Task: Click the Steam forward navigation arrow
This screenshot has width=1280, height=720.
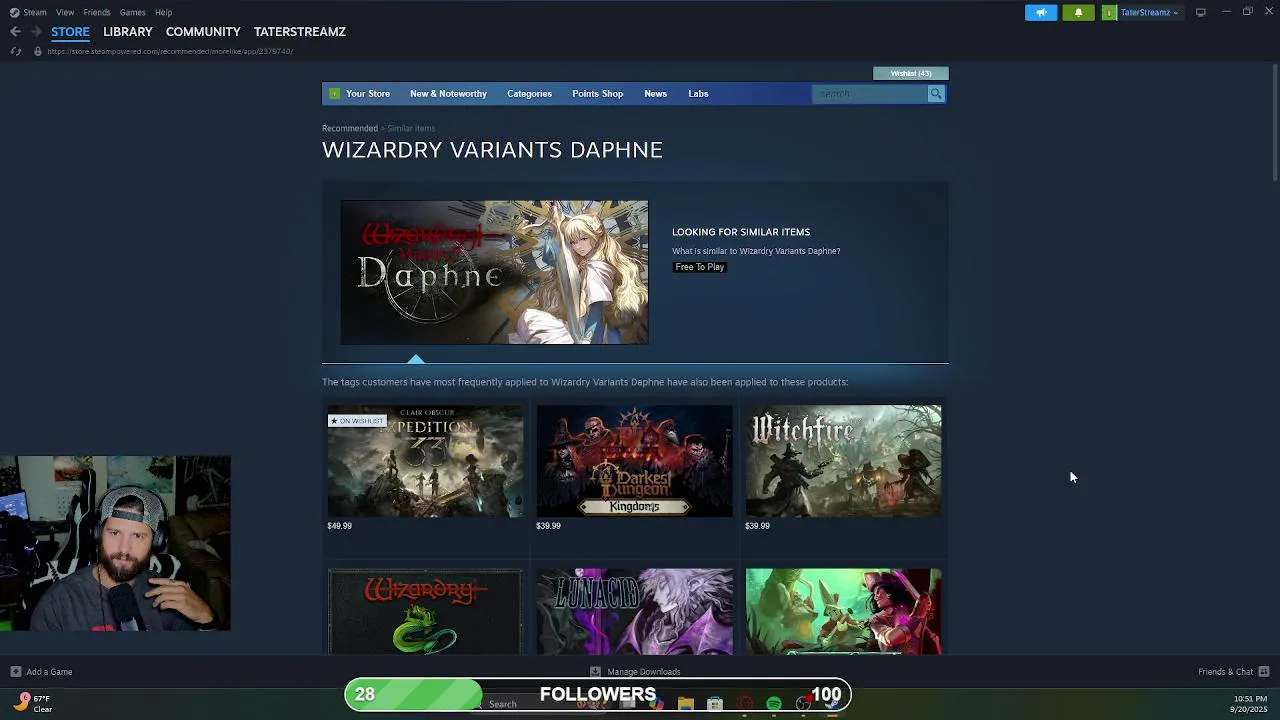Action: click(36, 32)
